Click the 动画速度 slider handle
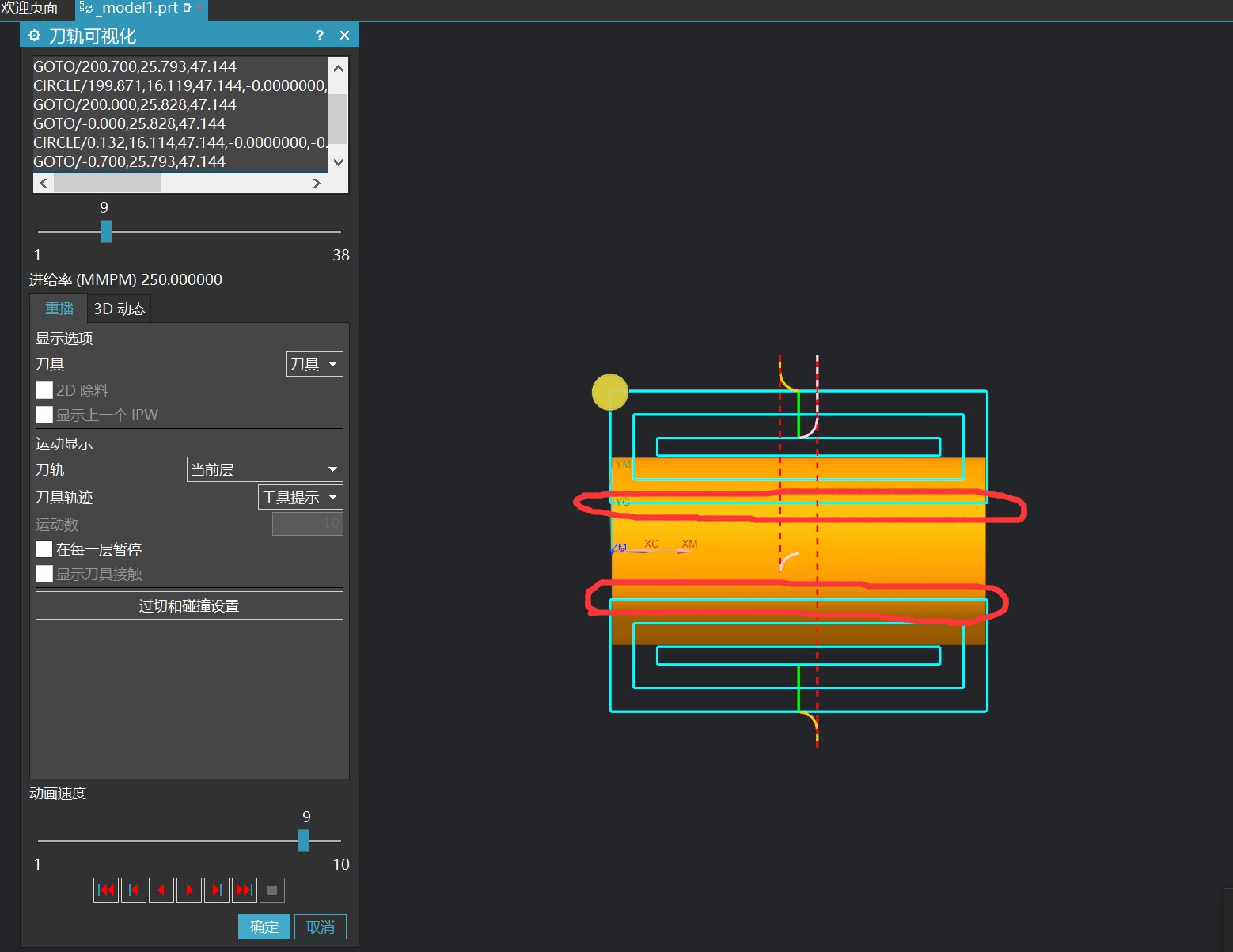This screenshot has height=952, width=1233. click(303, 840)
